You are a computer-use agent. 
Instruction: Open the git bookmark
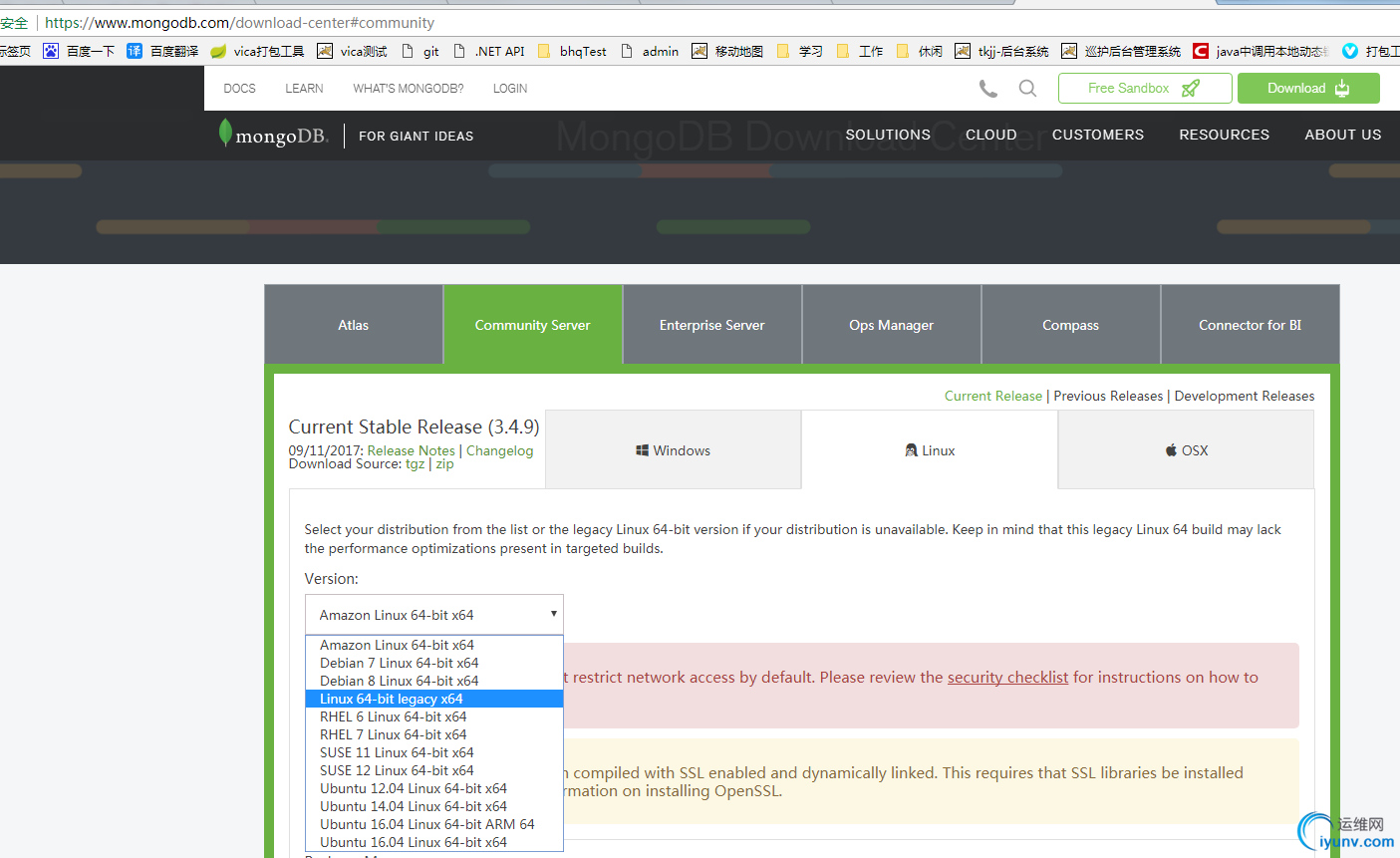point(420,51)
